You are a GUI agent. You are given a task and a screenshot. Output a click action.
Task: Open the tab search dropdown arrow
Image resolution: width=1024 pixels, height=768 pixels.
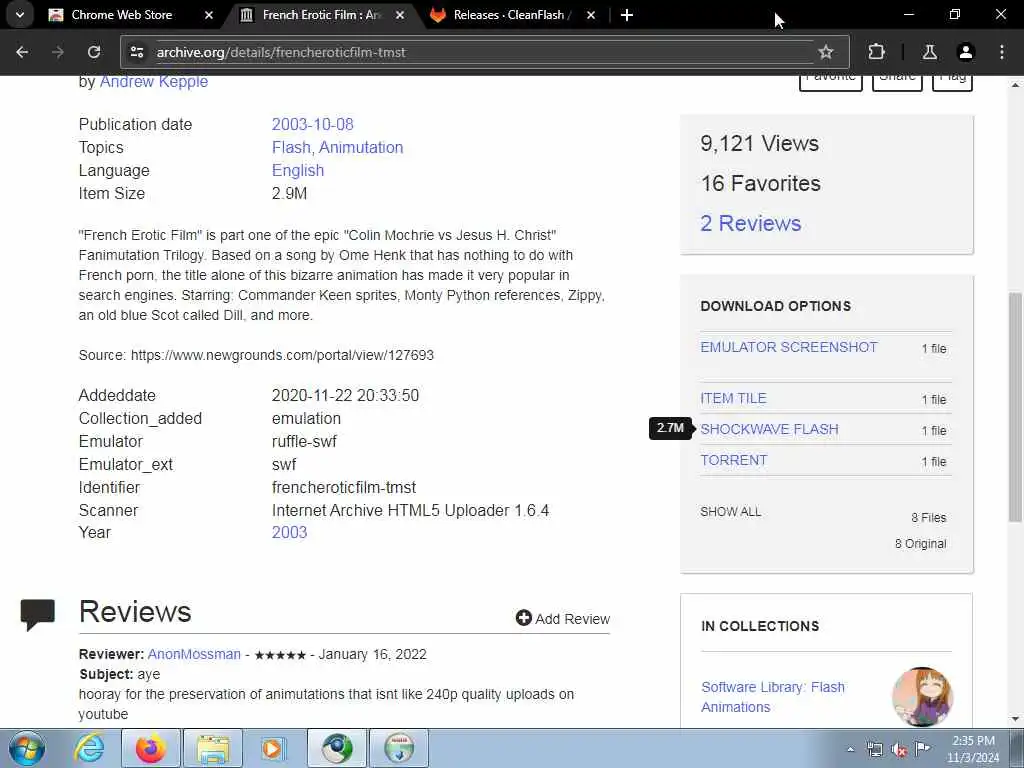(20, 14)
